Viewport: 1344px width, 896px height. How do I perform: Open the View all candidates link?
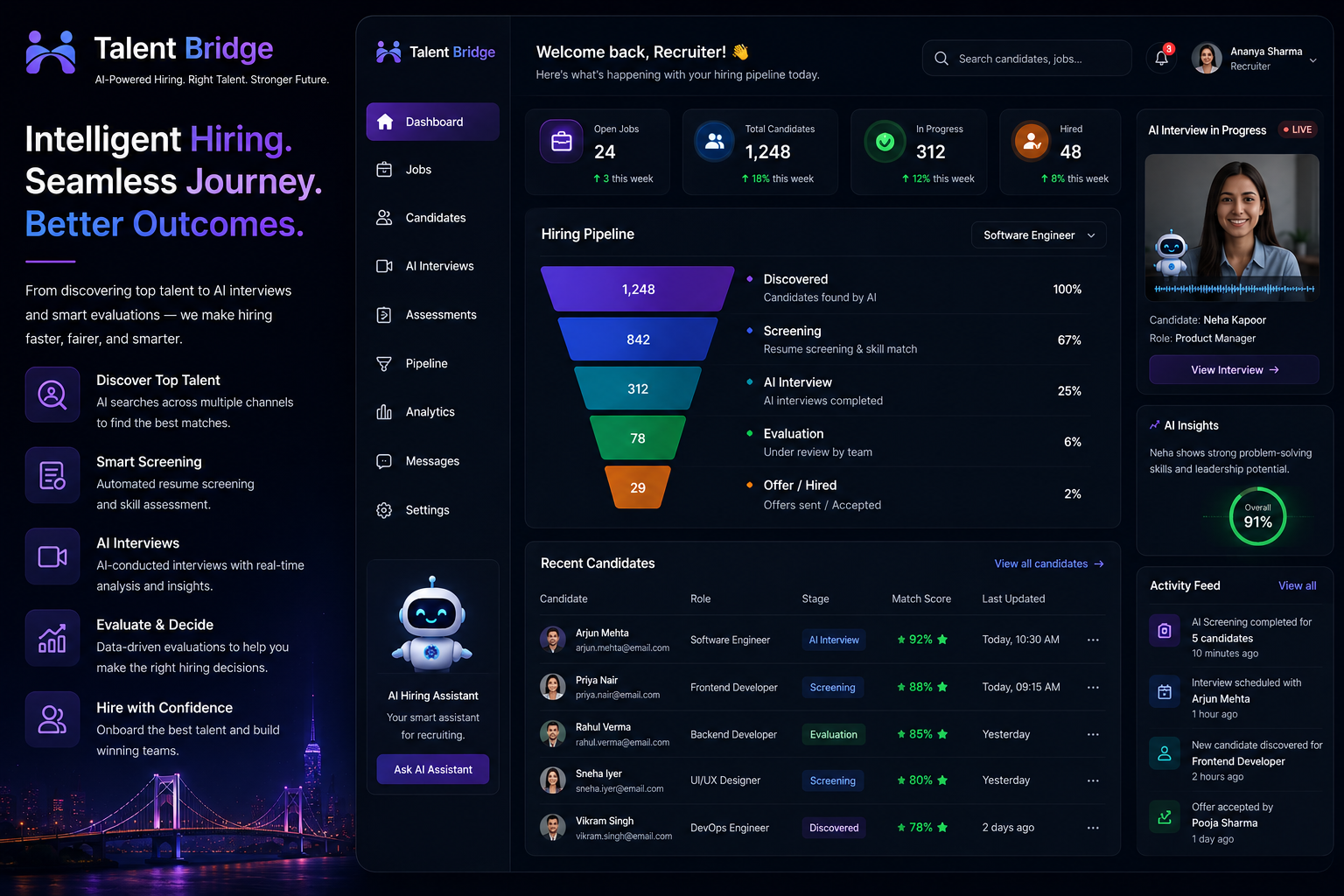1048,563
